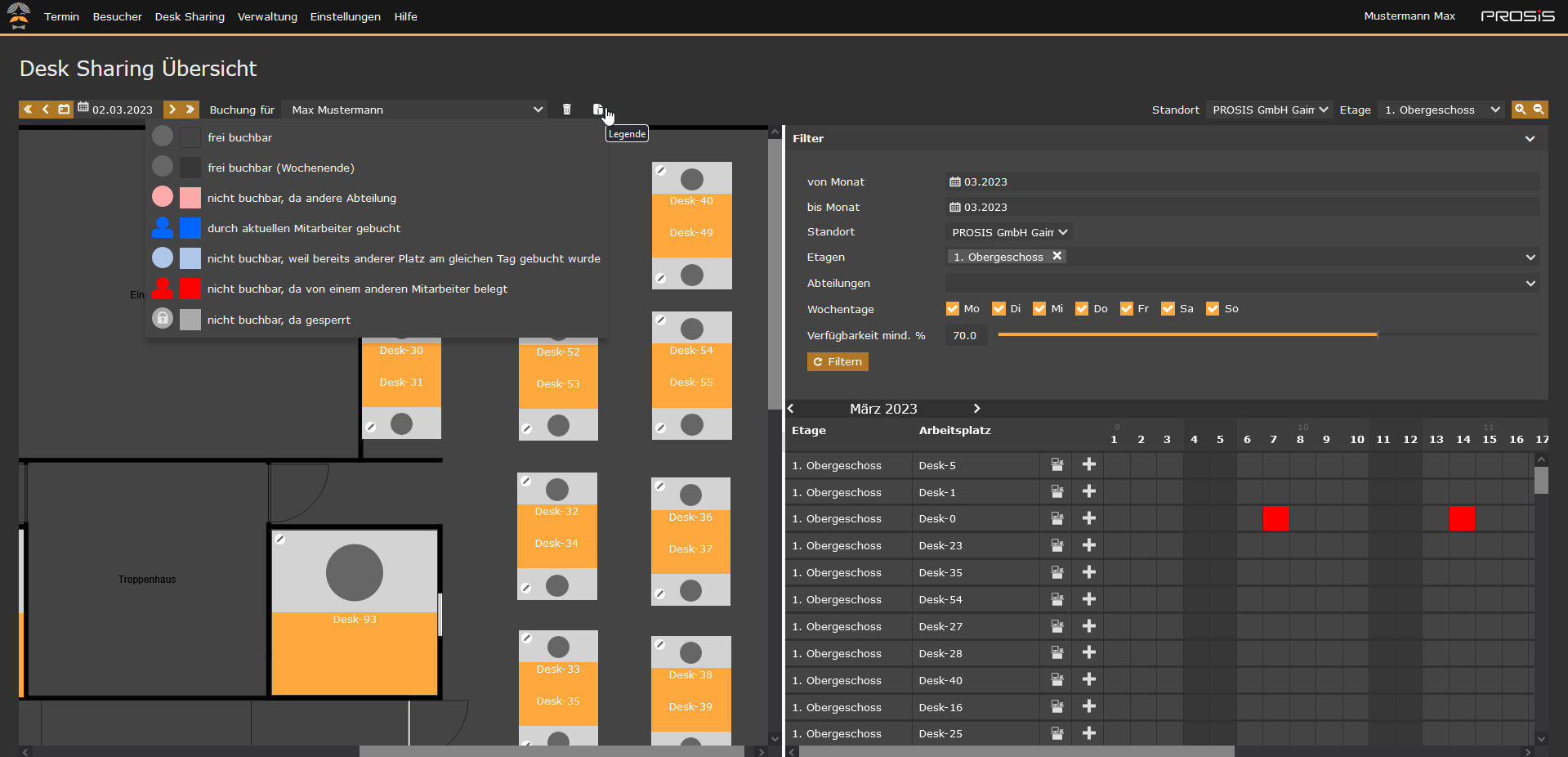Screen dimensions: 1568x757
Task: Click the zoom-out magnifier icon
Action: [1539, 109]
